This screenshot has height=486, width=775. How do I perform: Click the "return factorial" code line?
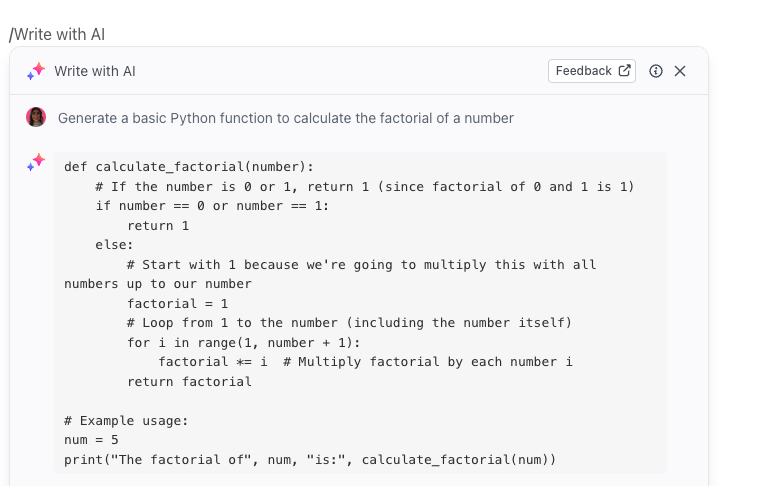pyautogui.click(x=189, y=382)
